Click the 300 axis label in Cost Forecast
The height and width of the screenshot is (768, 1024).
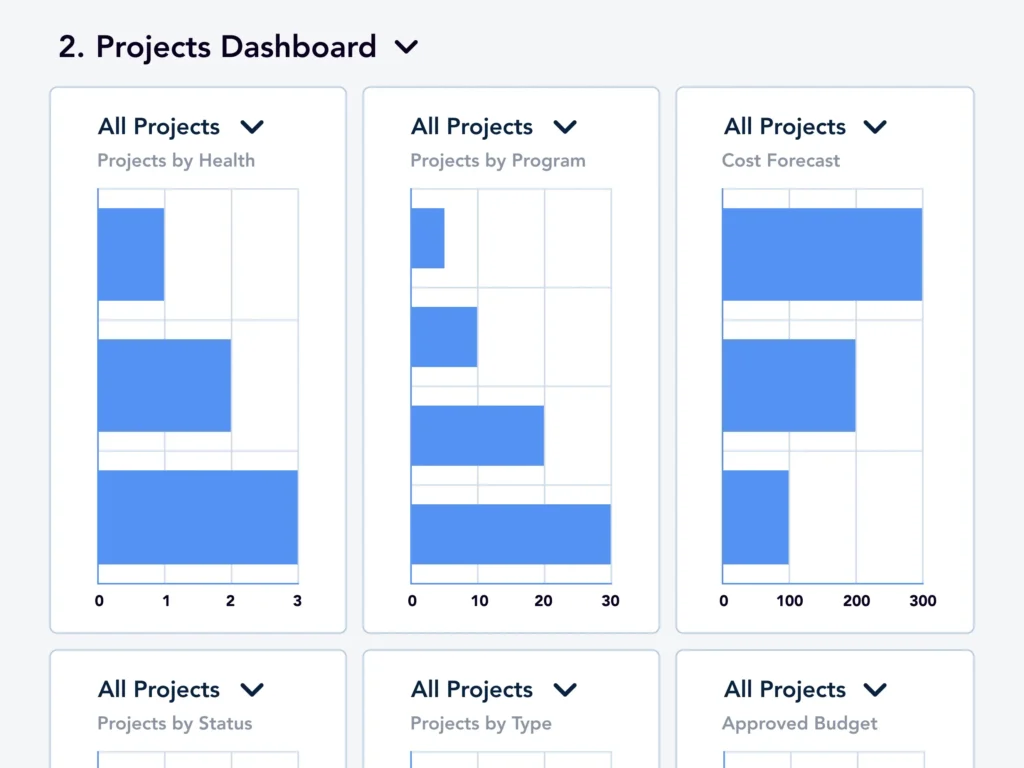click(x=922, y=601)
